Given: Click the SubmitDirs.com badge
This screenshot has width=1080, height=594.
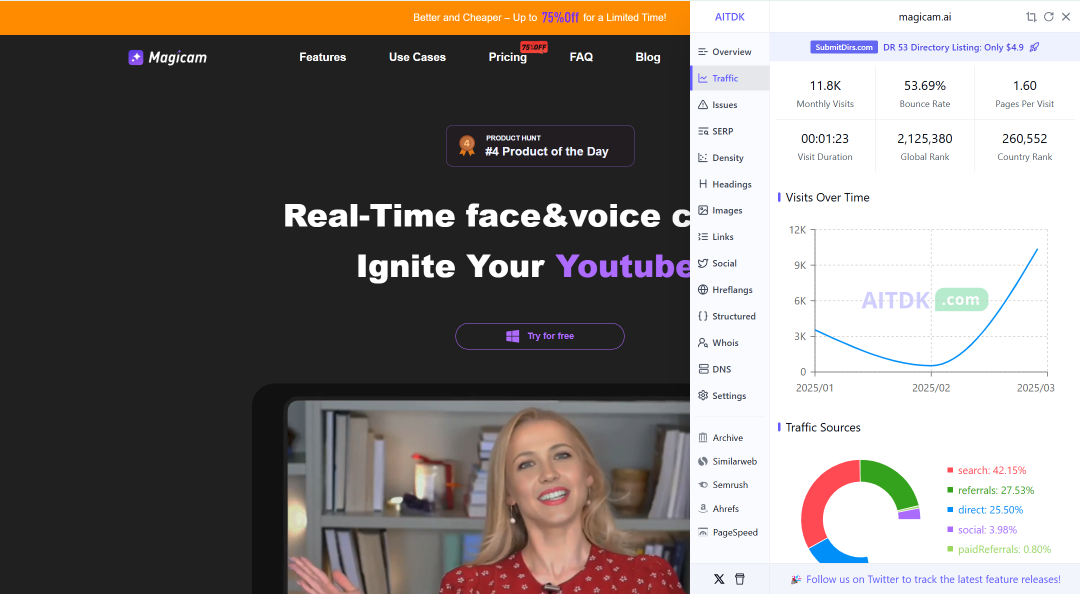Looking at the screenshot, I should point(844,47).
